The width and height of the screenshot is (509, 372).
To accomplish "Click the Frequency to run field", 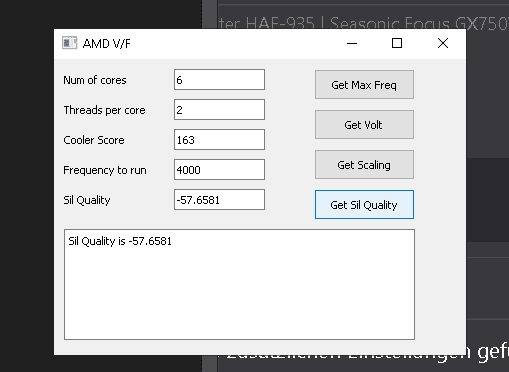I will click(219, 170).
